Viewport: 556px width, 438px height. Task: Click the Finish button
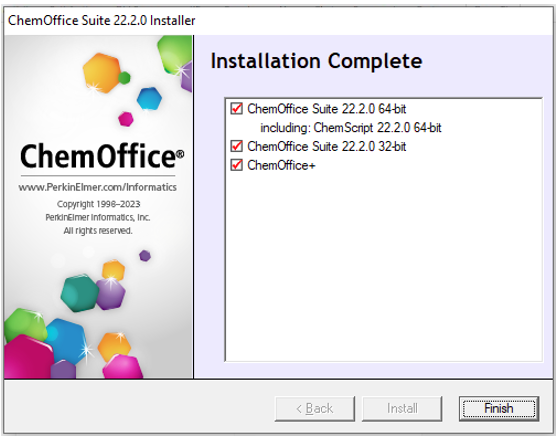pos(499,409)
